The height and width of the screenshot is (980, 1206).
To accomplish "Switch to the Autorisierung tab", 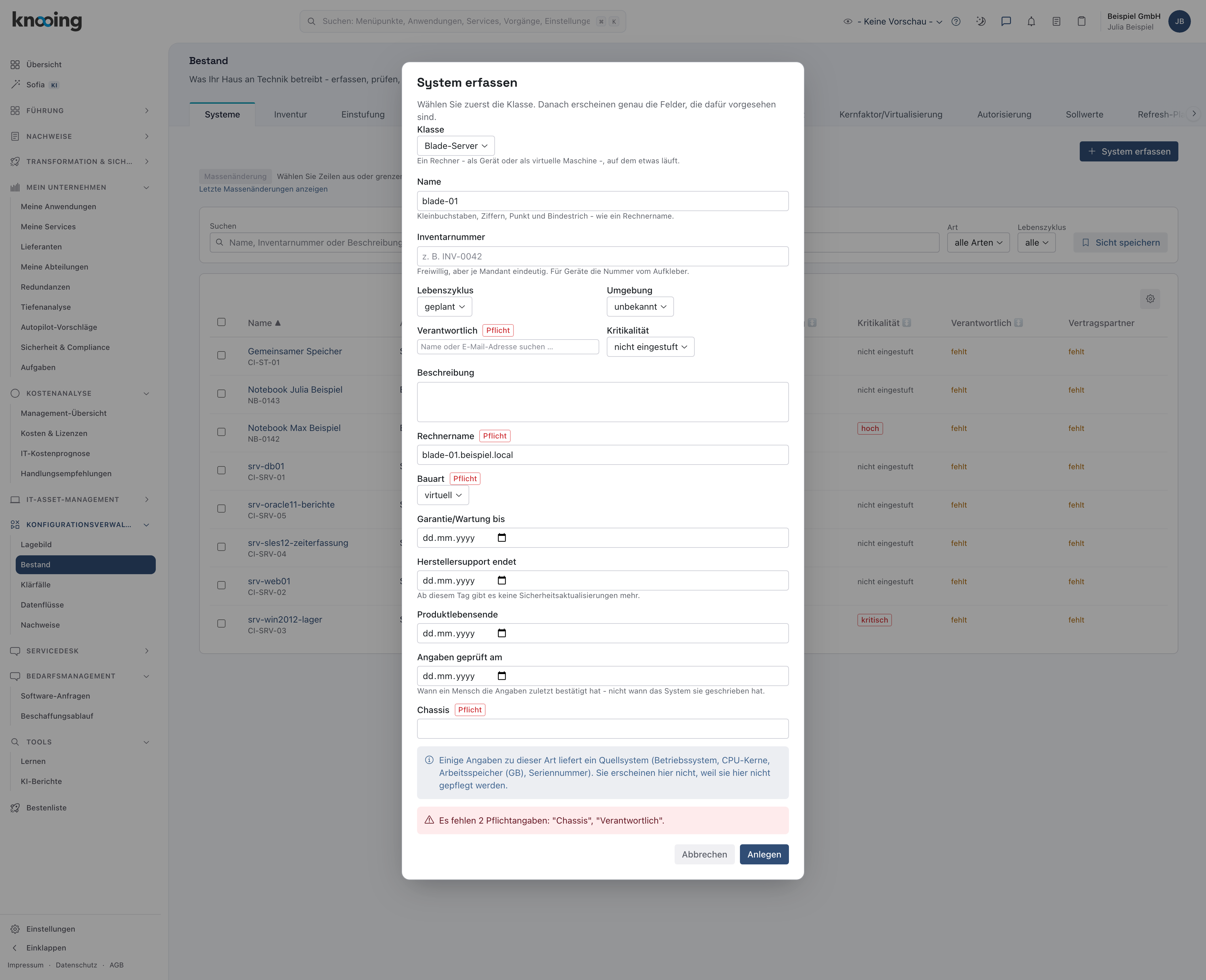I will 1004,114.
